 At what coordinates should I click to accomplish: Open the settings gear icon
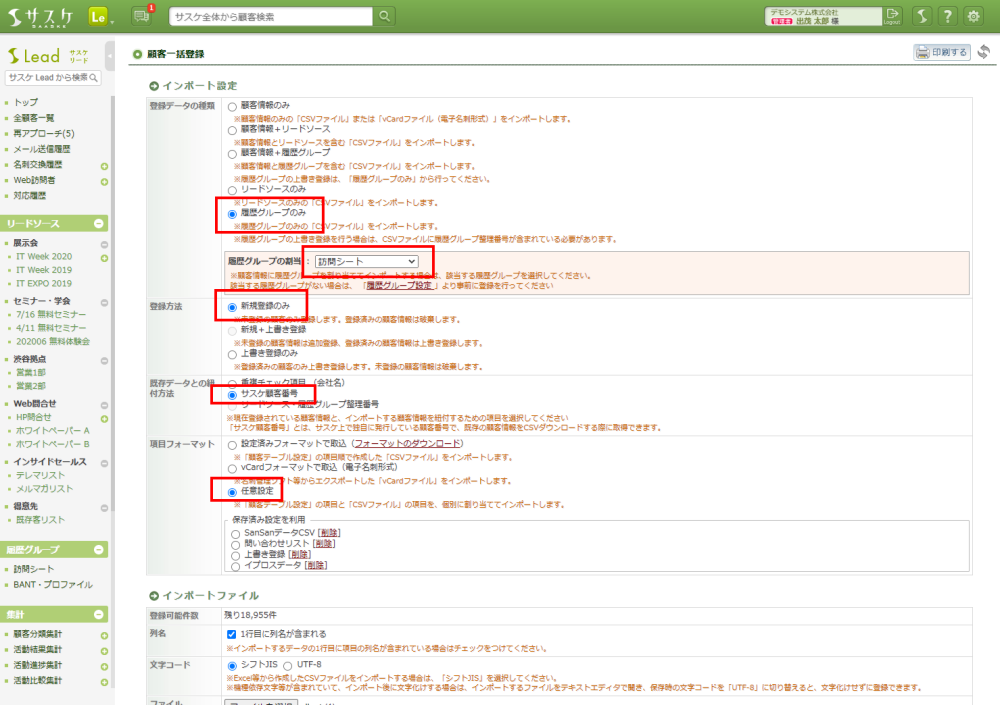(974, 16)
